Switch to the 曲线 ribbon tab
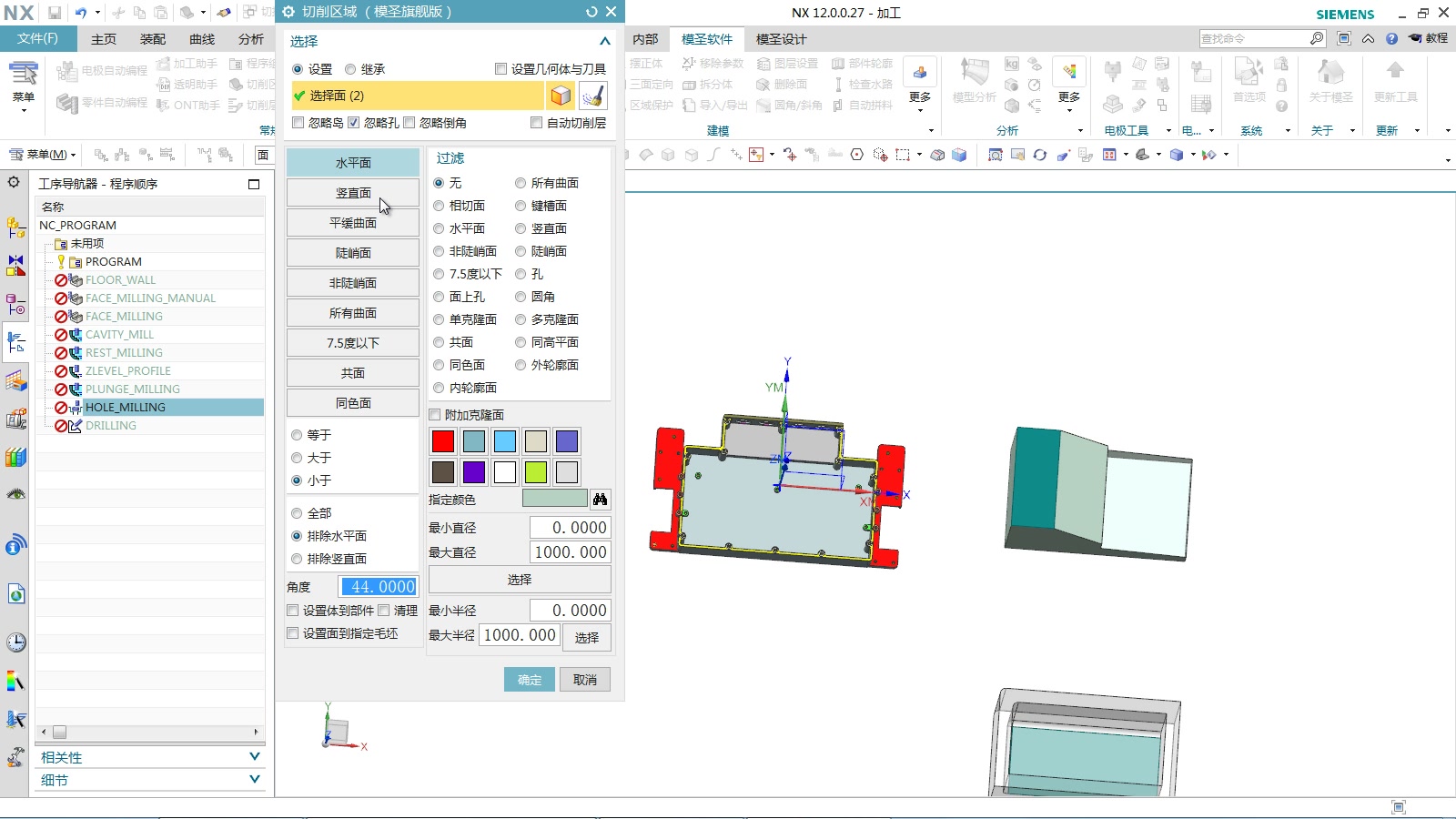Viewport: 1456px width, 819px height. (202, 39)
